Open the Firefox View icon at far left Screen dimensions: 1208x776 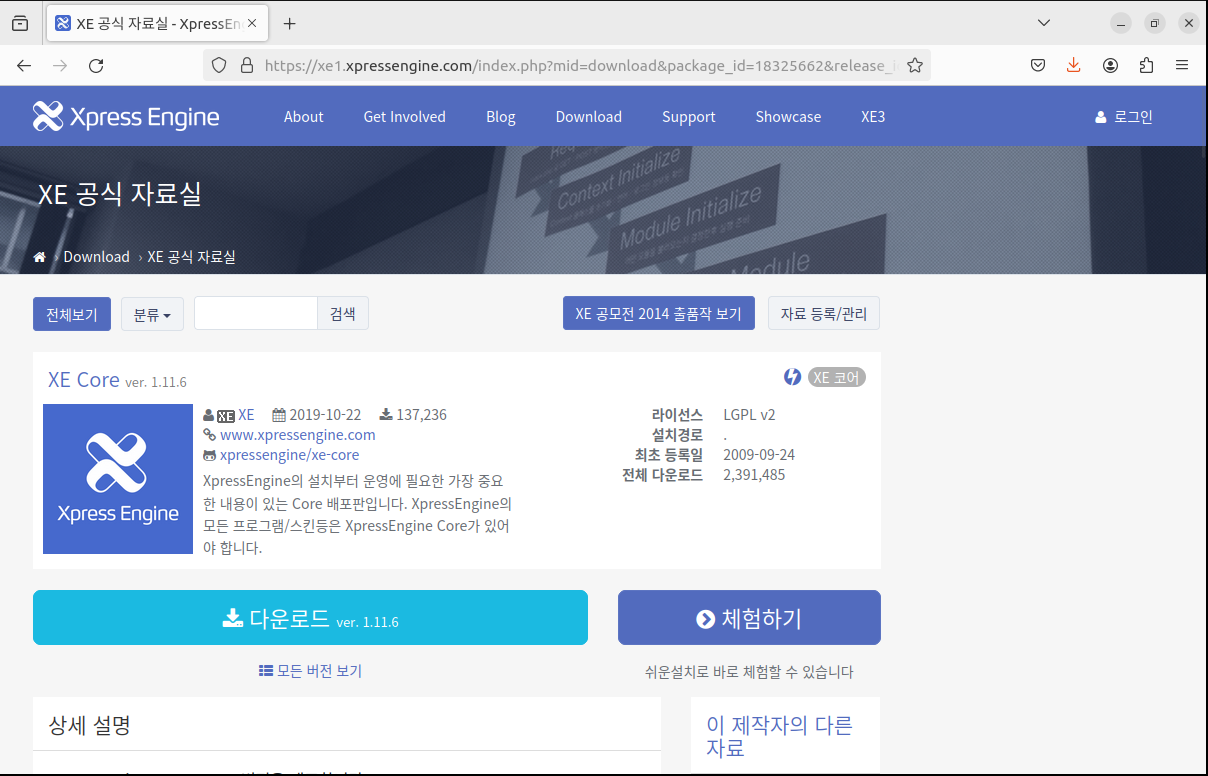point(20,23)
